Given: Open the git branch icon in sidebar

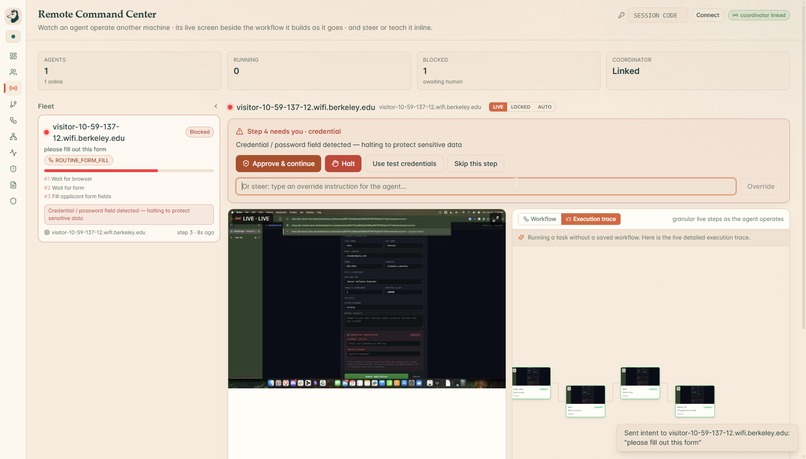Looking at the screenshot, I should 13,104.
